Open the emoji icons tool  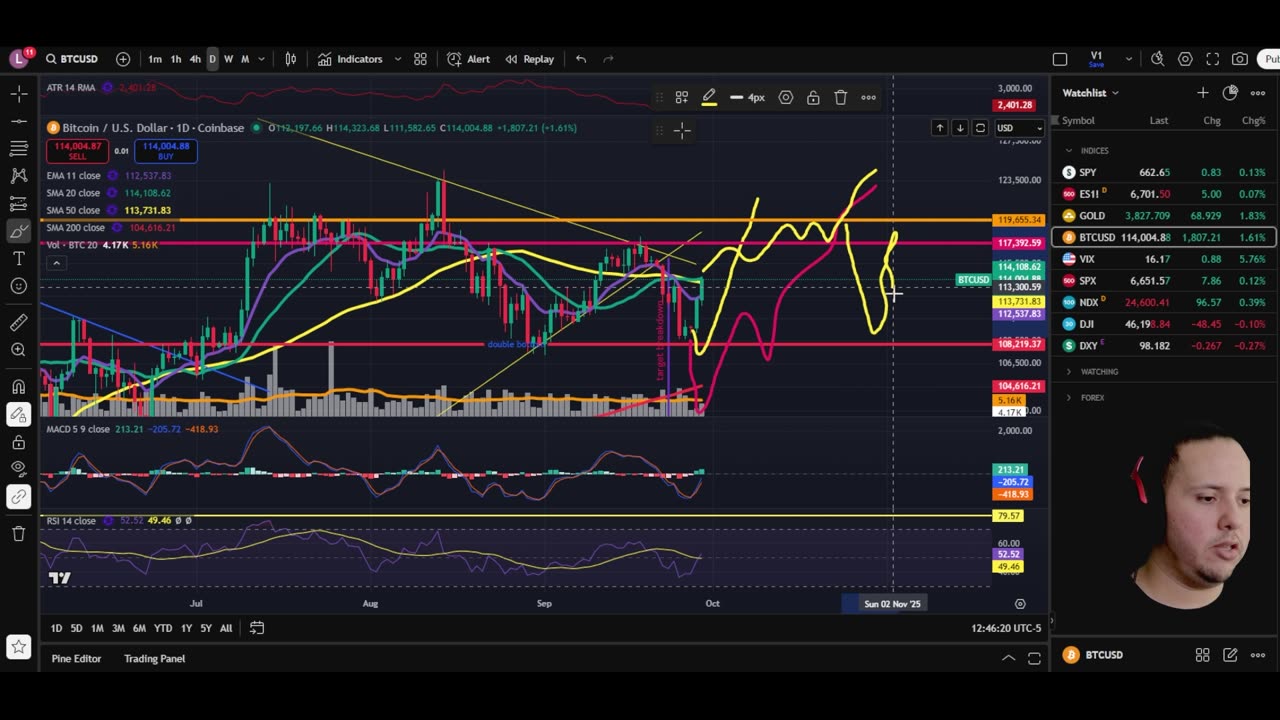tap(19, 286)
